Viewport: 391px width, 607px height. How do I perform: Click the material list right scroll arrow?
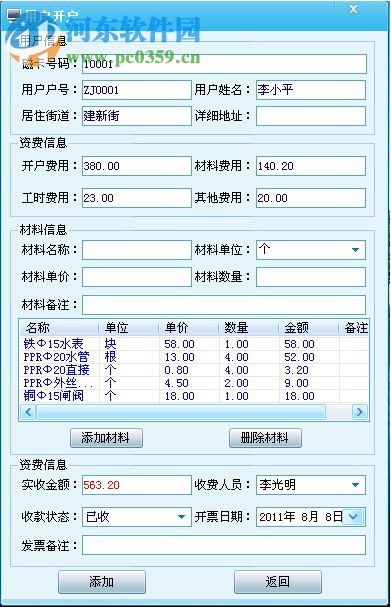click(360, 412)
